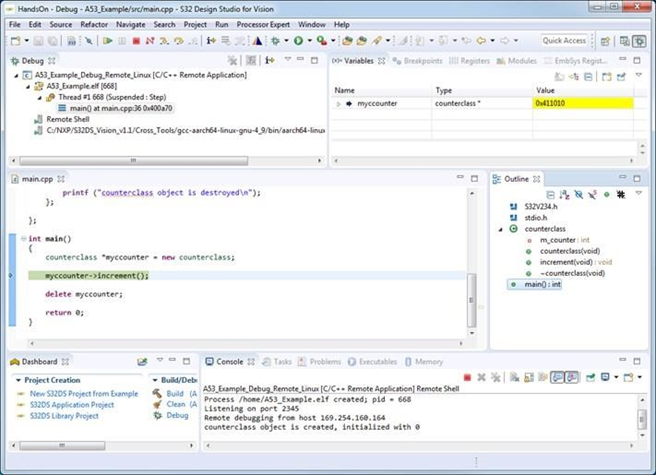This screenshot has height=475, width=656.
Task: Click the red Terminate icon in Console toolbar
Action: pyautogui.click(x=467, y=377)
